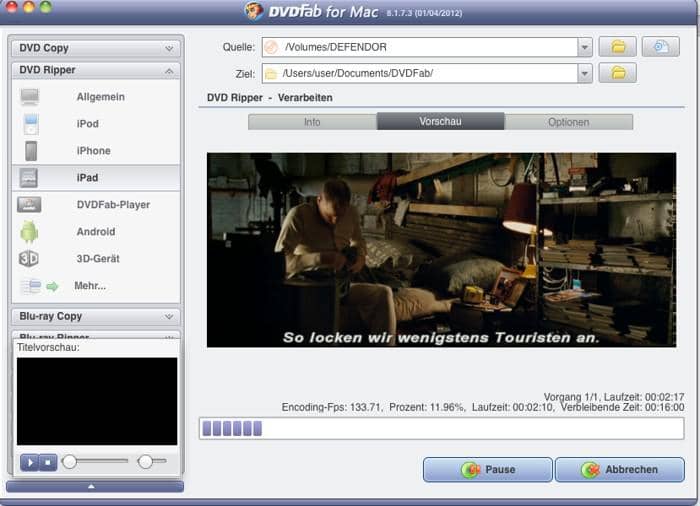Viewport: 700px width, 506px height.
Task: Click the main video preview frame
Action: [442, 250]
